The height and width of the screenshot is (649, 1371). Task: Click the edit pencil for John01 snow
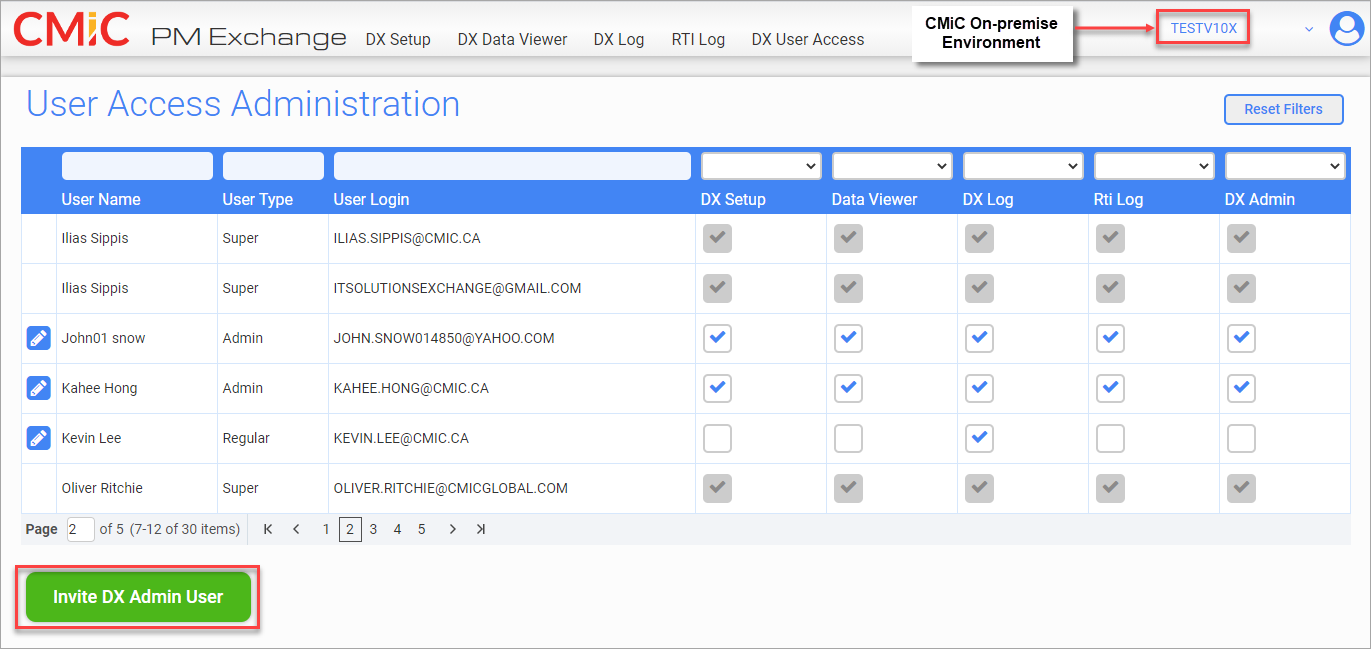38,338
